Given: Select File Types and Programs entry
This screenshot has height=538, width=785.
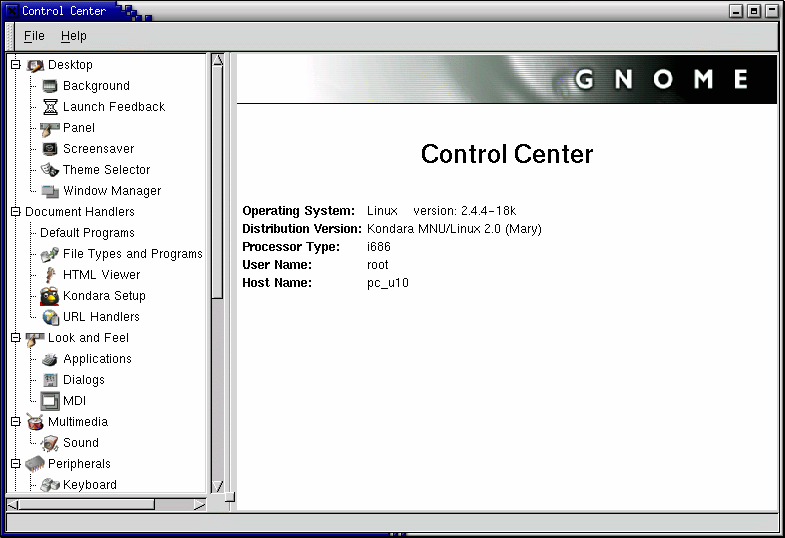Looking at the screenshot, I should coord(132,254).
